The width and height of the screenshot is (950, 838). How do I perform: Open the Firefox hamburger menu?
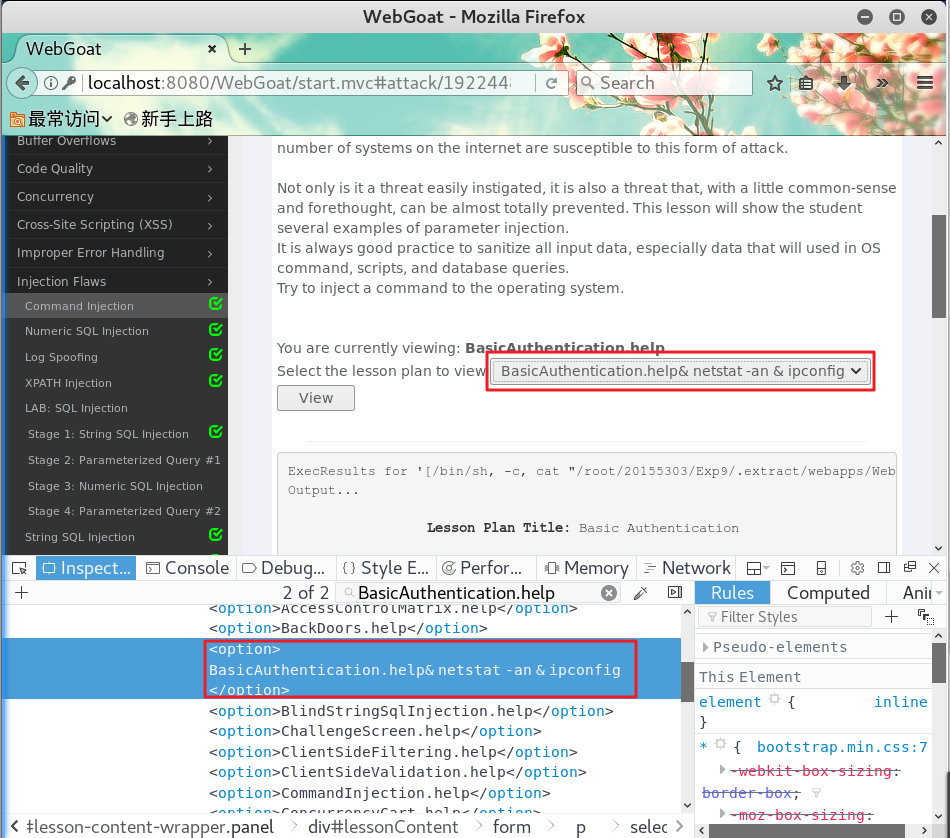[x=925, y=83]
